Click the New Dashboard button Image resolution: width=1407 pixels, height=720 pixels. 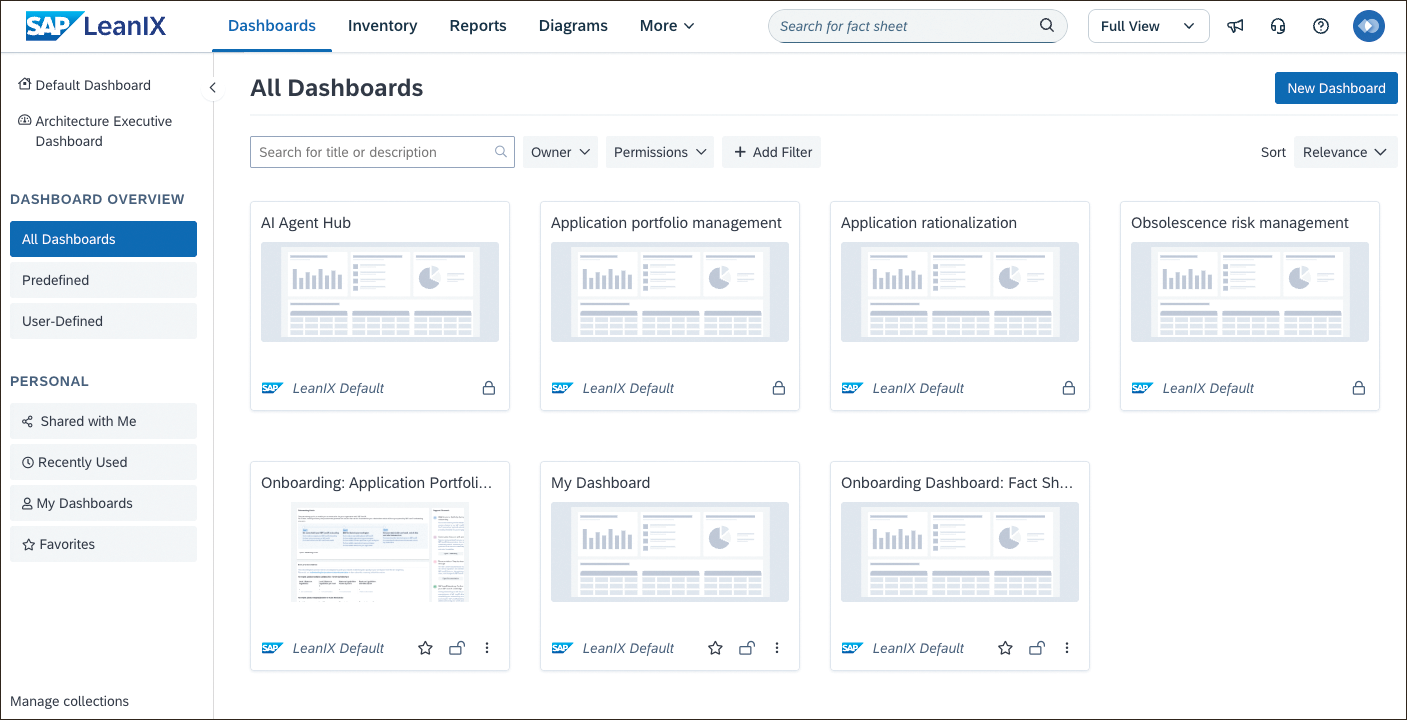[x=1336, y=88]
